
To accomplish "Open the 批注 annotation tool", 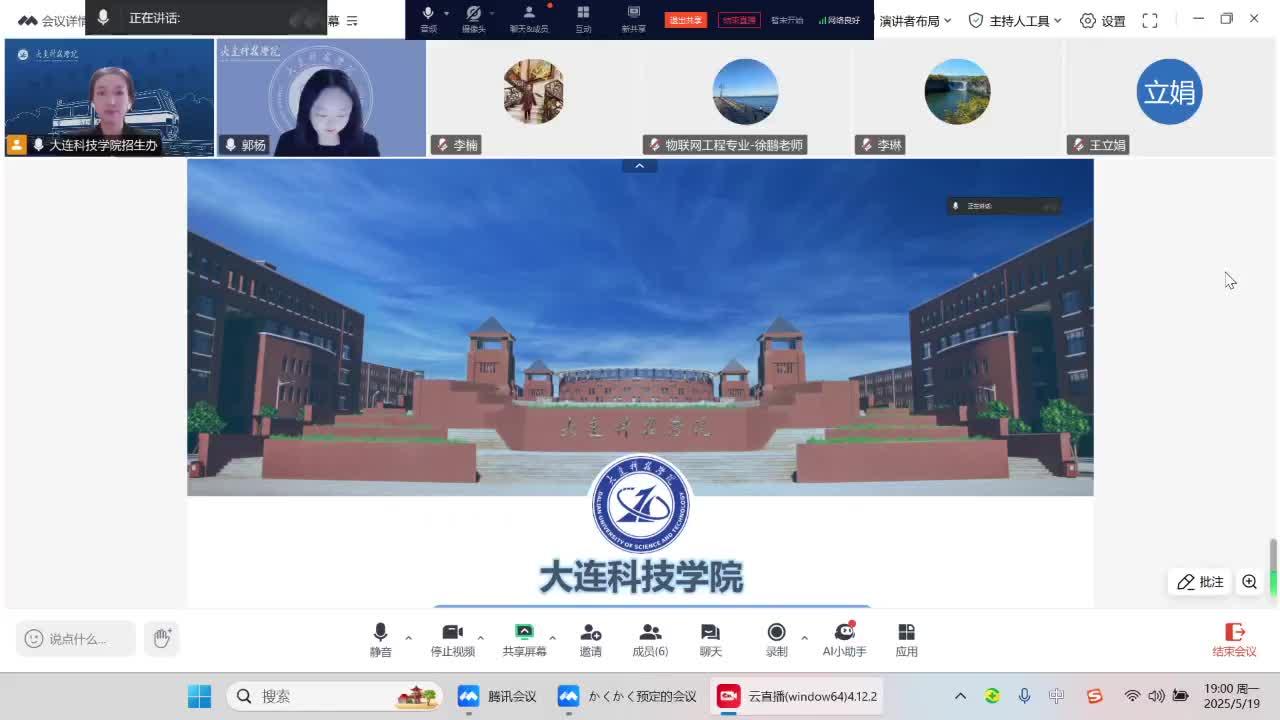I will [x=1200, y=582].
